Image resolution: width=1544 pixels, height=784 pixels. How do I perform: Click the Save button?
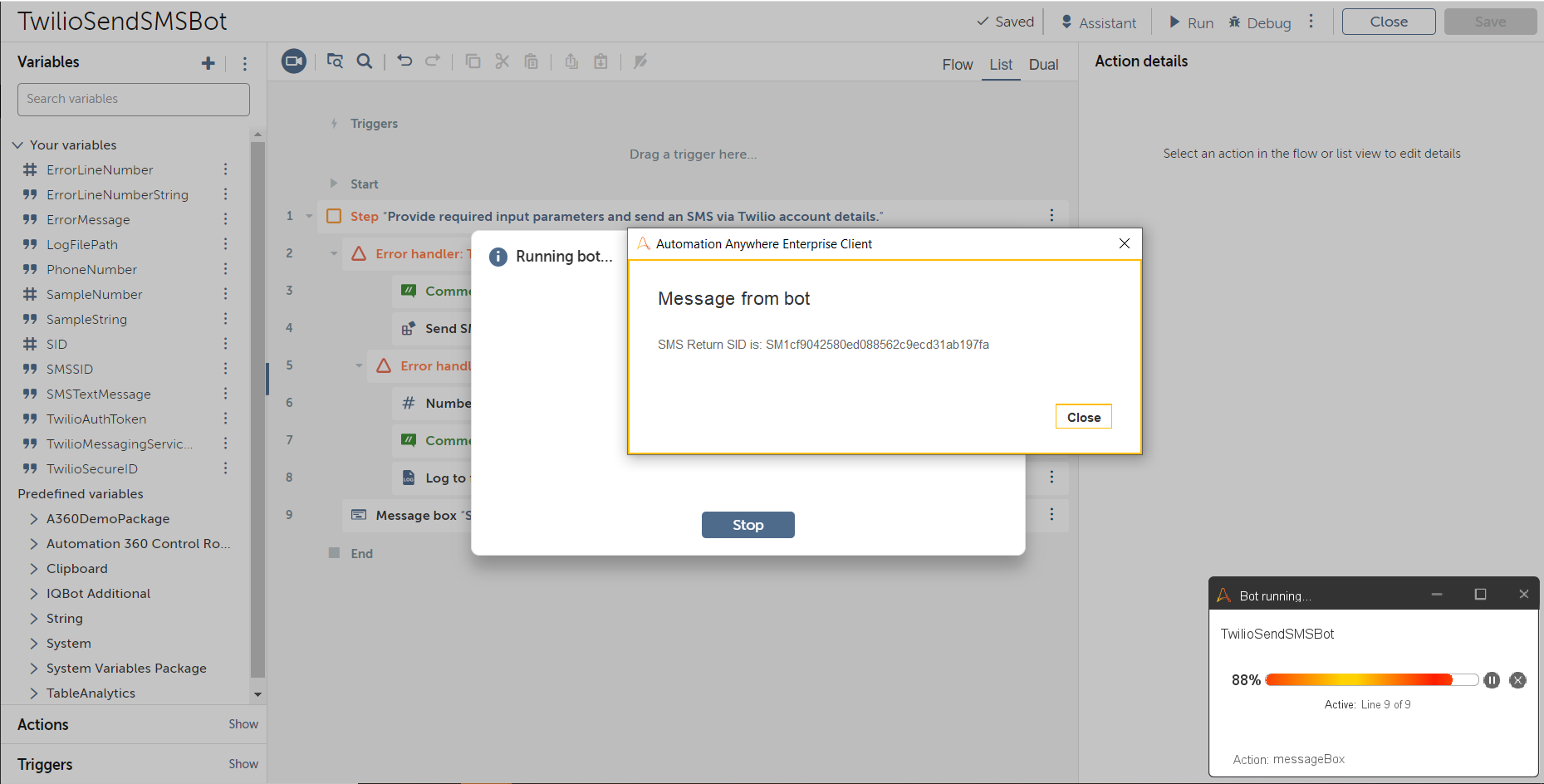tap(1490, 22)
